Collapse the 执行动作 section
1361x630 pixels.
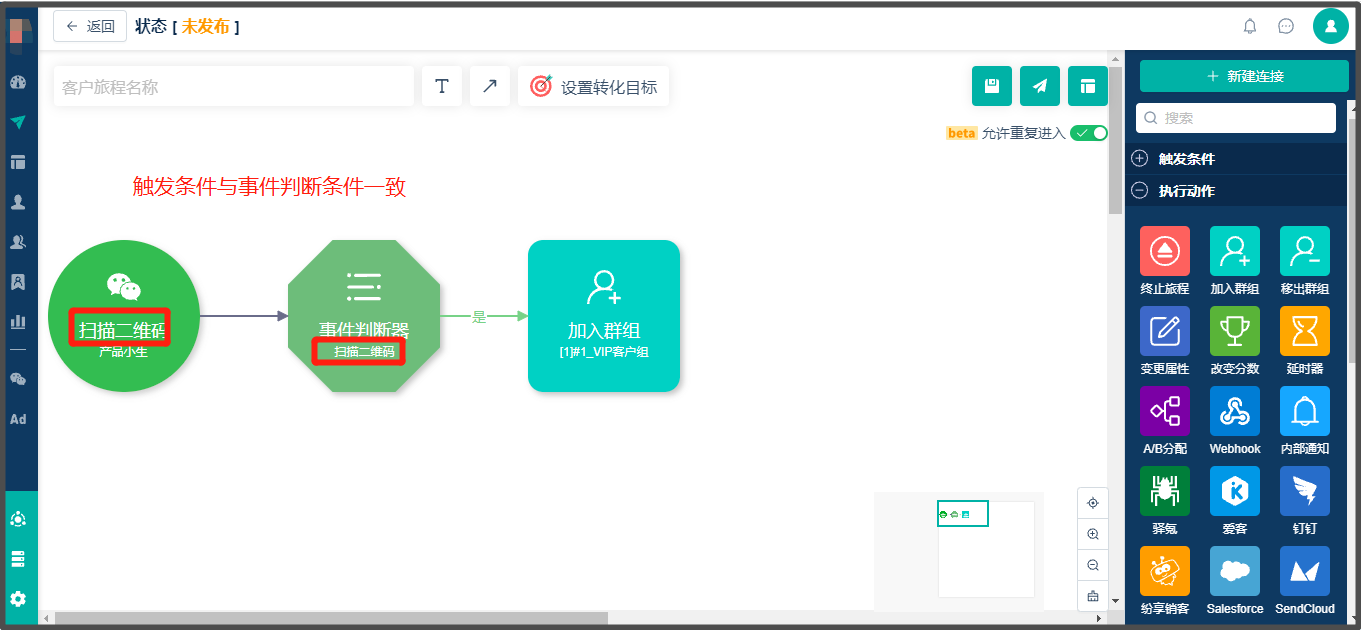(1140, 189)
